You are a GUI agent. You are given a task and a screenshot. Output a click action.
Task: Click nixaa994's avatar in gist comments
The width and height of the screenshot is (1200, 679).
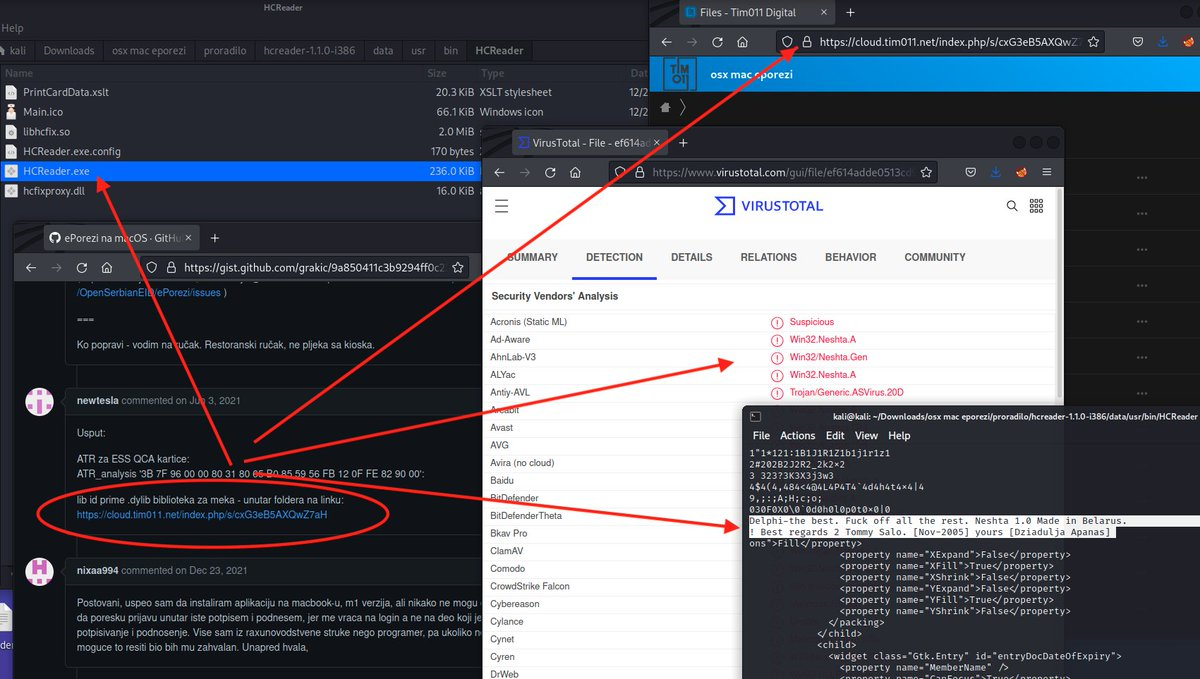41,571
